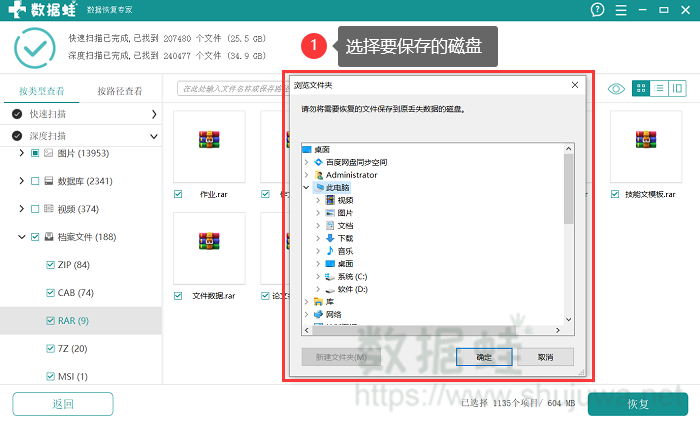This screenshot has width=700, height=428.
Task: Click the 返回 button
Action: (x=62, y=404)
